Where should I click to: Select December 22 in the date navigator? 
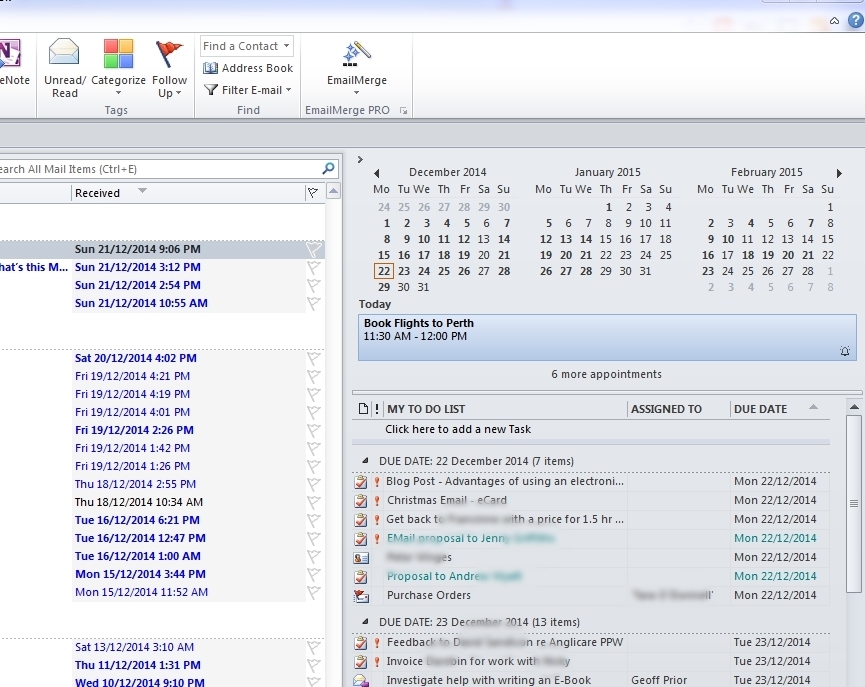click(x=383, y=271)
